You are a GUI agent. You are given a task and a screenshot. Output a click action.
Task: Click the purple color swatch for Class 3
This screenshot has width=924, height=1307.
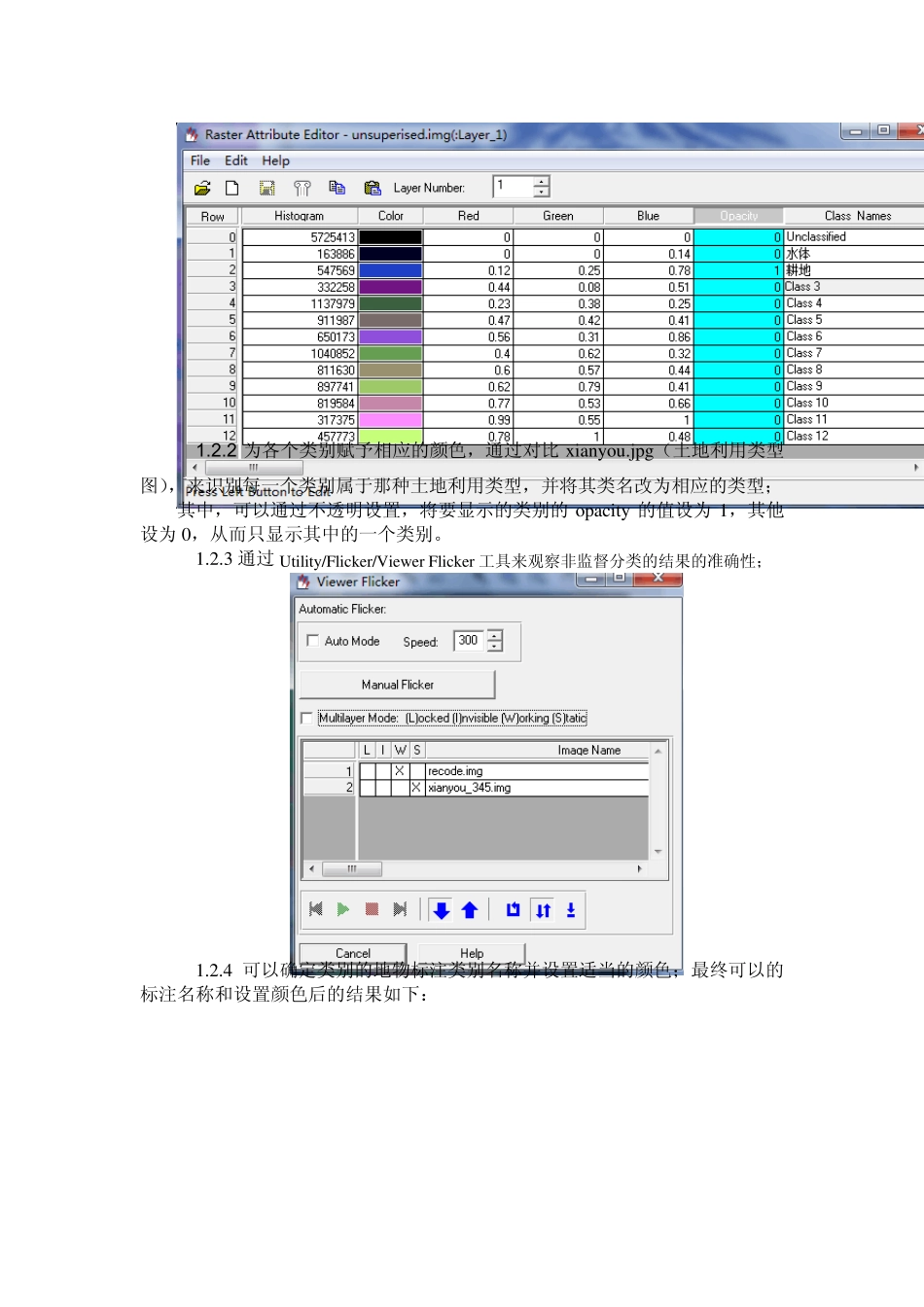[x=391, y=287]
